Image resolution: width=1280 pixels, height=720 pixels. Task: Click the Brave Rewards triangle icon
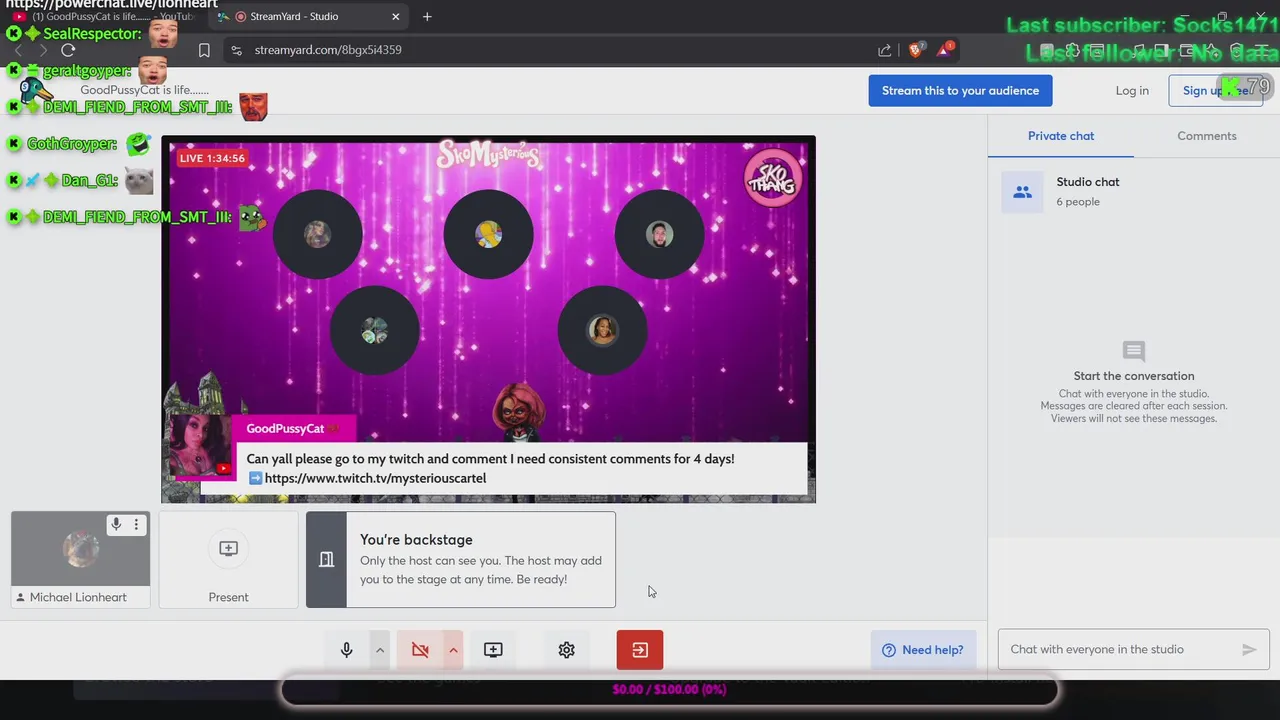(943, 50)
